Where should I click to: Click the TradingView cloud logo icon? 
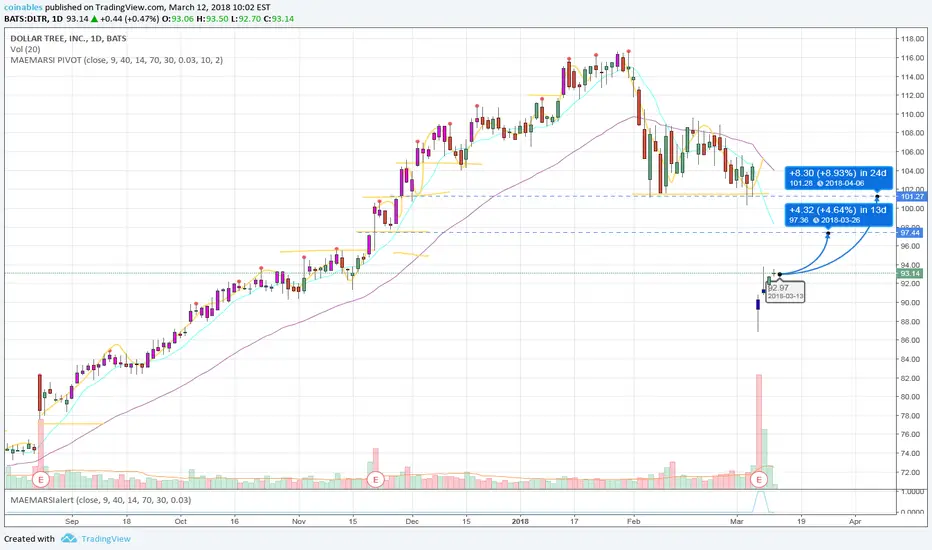(x=69, y=539)
